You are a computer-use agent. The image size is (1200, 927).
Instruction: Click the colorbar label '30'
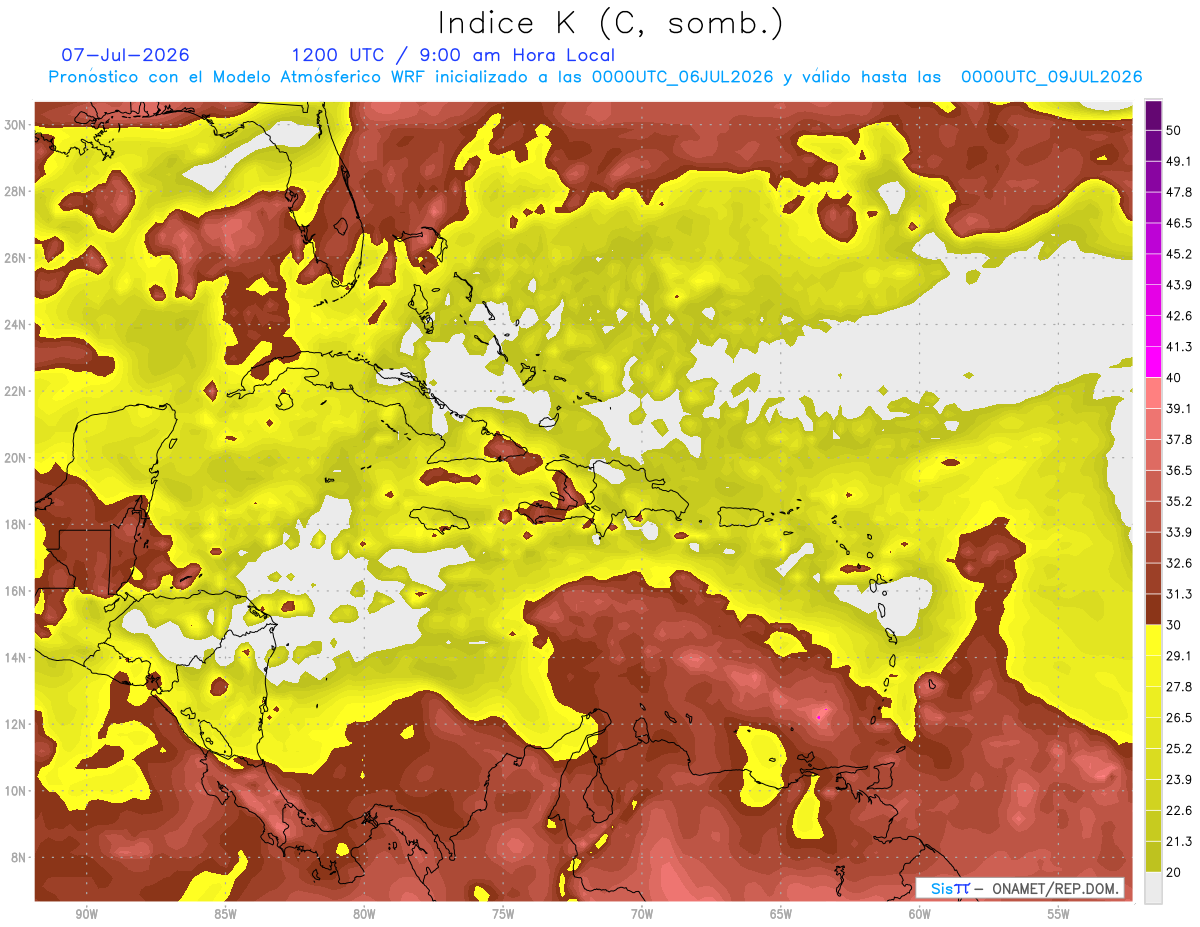[1175, 625]
